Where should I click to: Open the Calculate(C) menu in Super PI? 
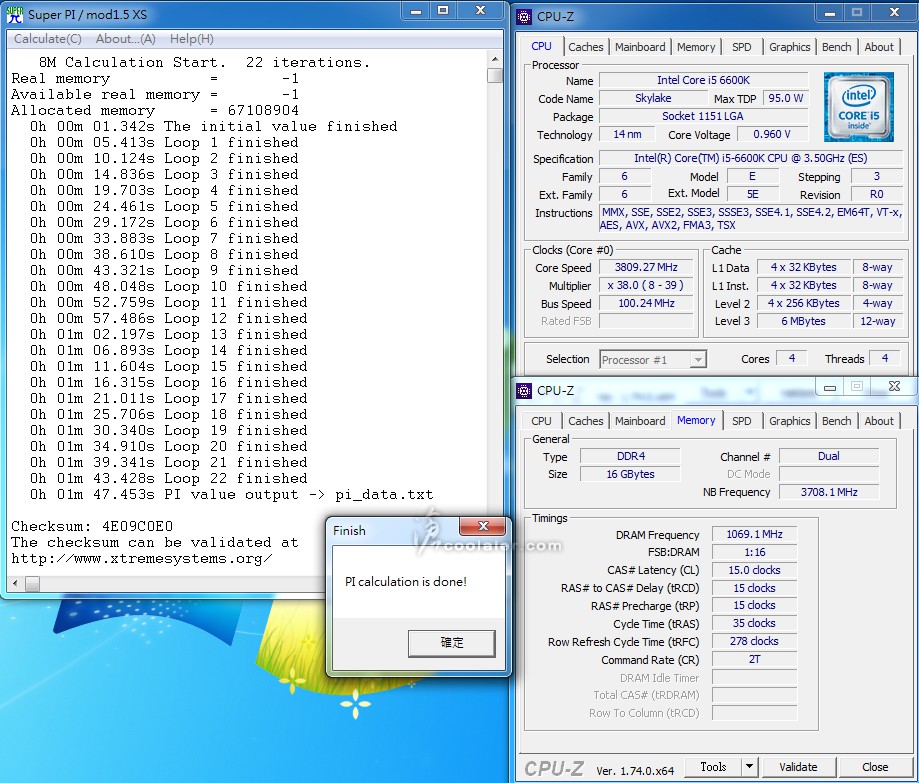click(x=47, y=39)
